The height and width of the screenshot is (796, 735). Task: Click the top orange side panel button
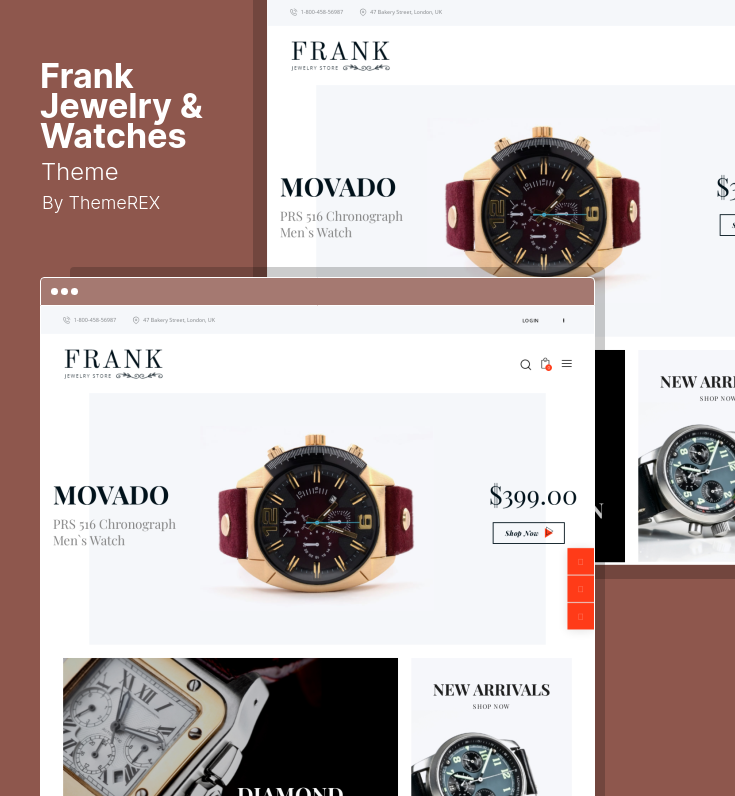coord(580,561)
